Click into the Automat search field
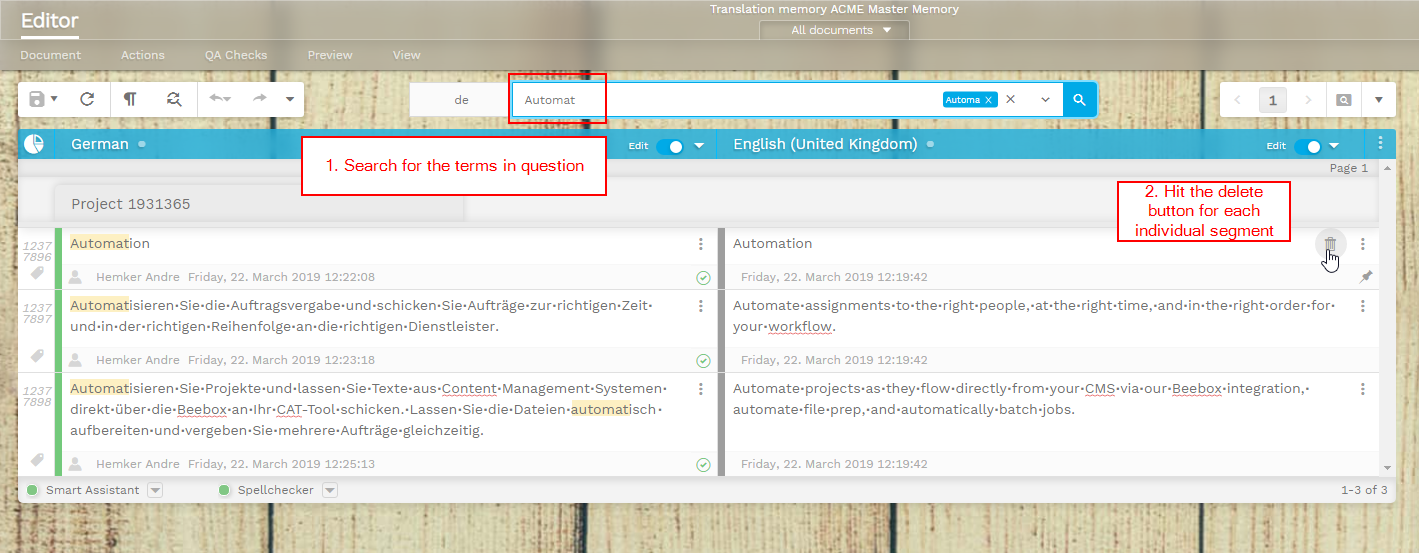The image size is (1419, 553). [720, 99]
